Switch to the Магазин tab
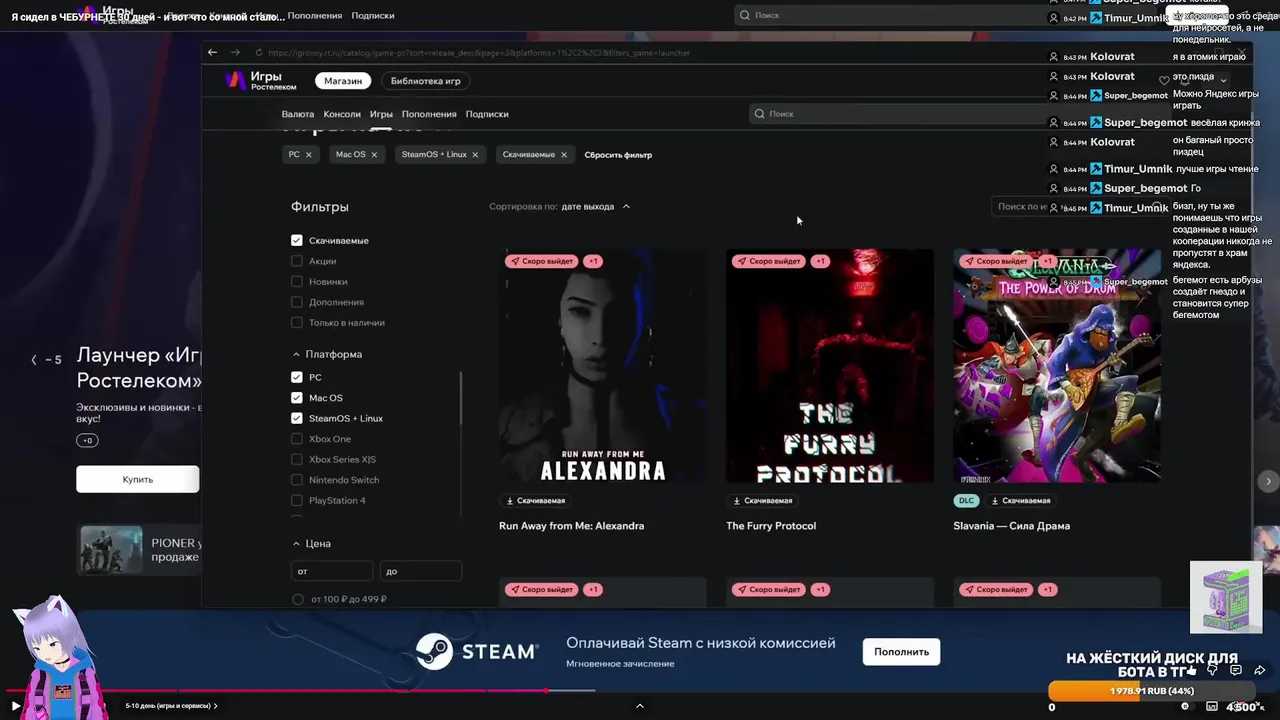 click(x=343, y=81)
